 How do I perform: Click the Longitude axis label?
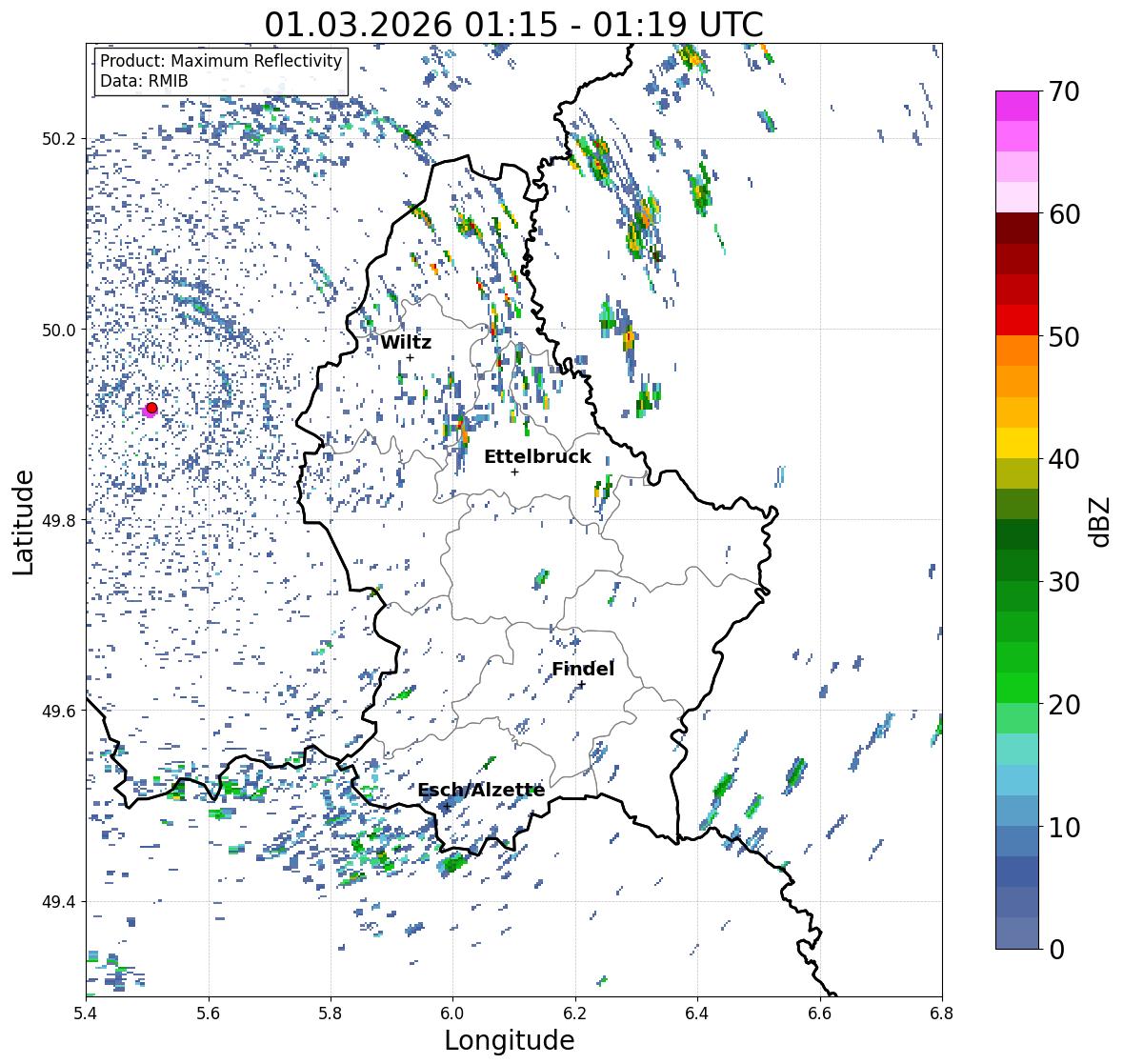coord(510,1040)
